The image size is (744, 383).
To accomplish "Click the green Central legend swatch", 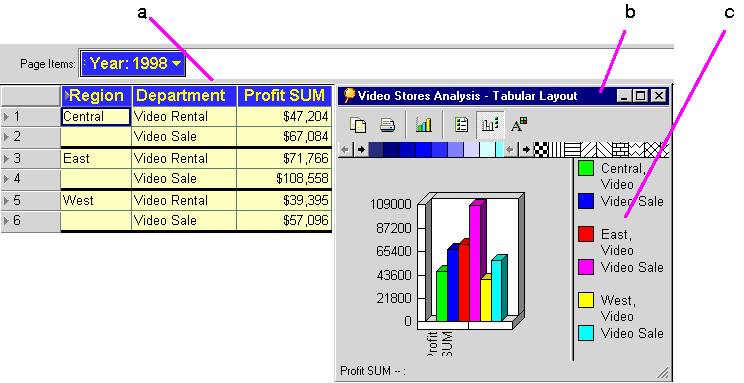I will [586, 168].
